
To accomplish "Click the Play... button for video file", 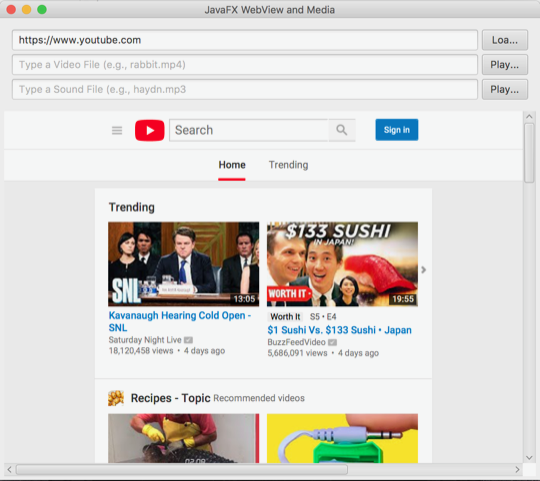I will [505, 65].
